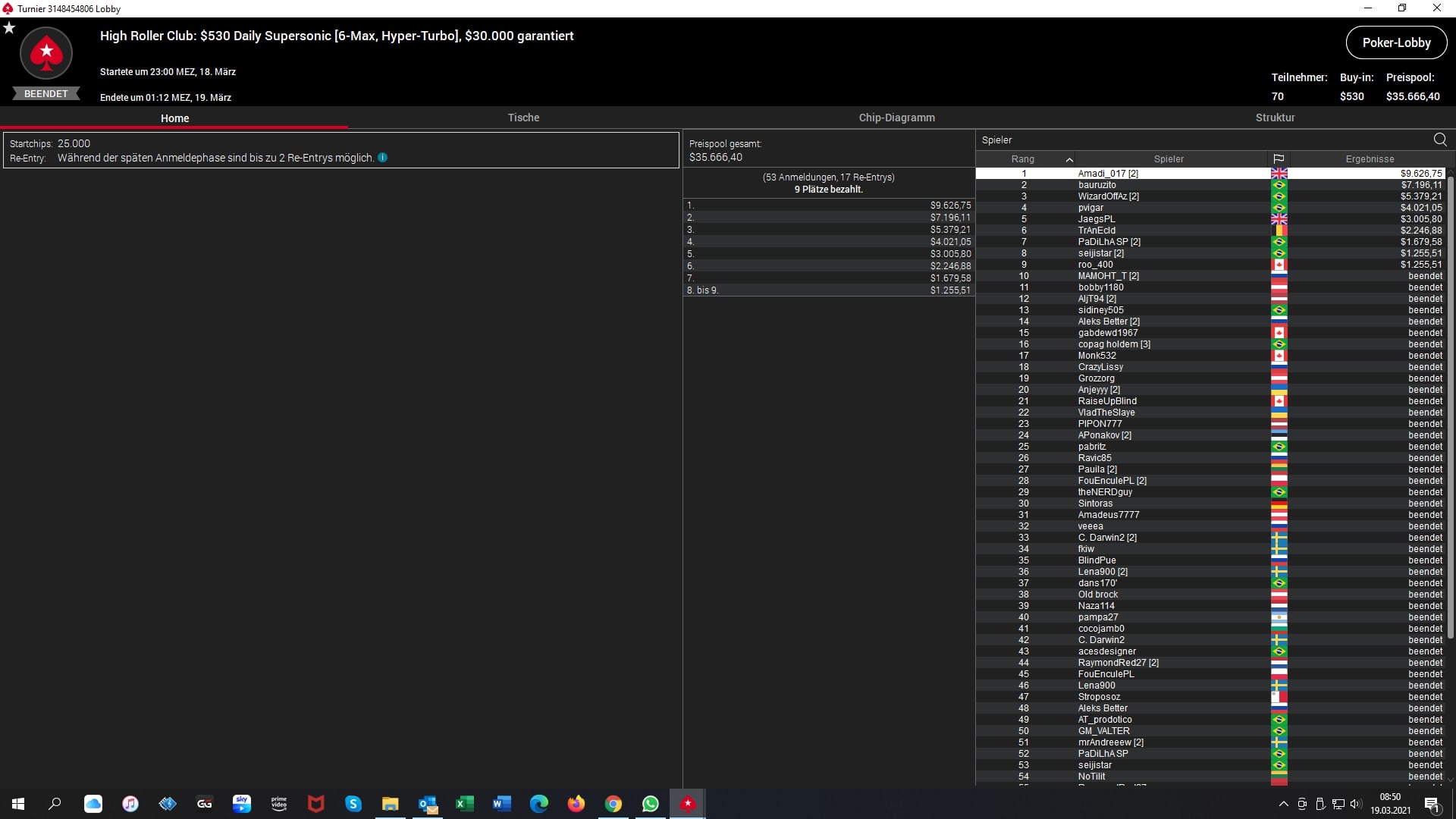Open the Chip-Diagramm tab
The width and height of the screenshot is (1456, 819).
(896, 118)
